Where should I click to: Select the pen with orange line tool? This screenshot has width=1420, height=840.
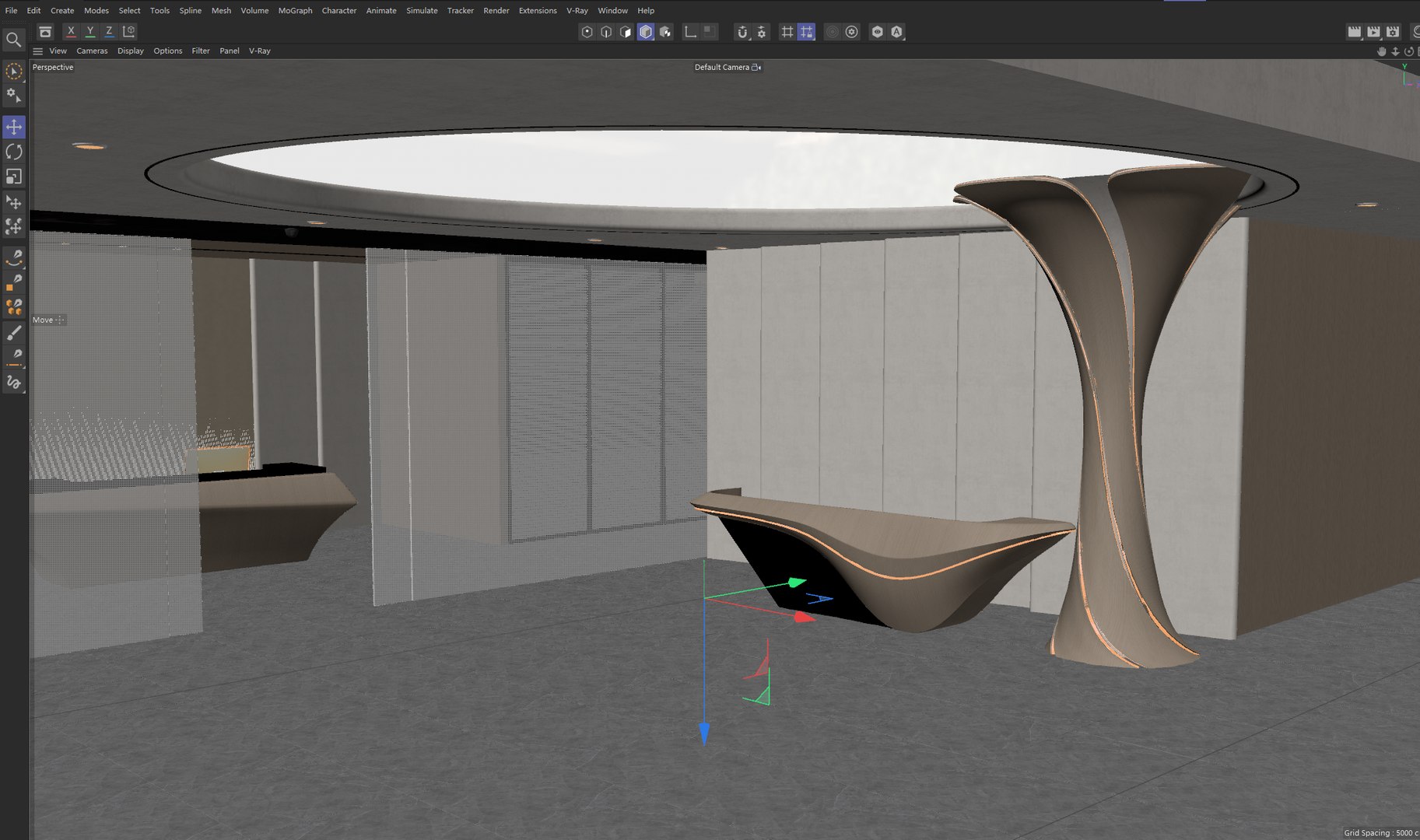point(14,357)
